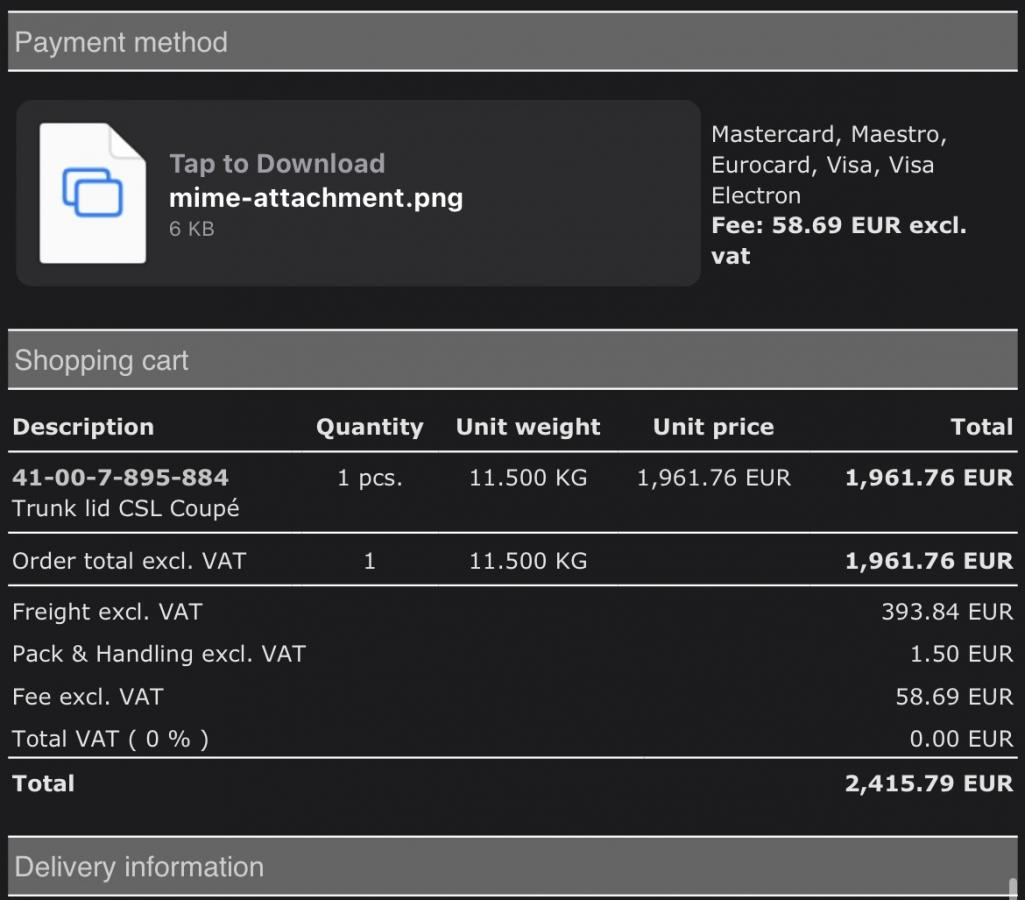Image resolution: width=1025 pixels, height=900 pixels.
Task: Click part number 41-00-7-895-884
Action: click(120, 478)
